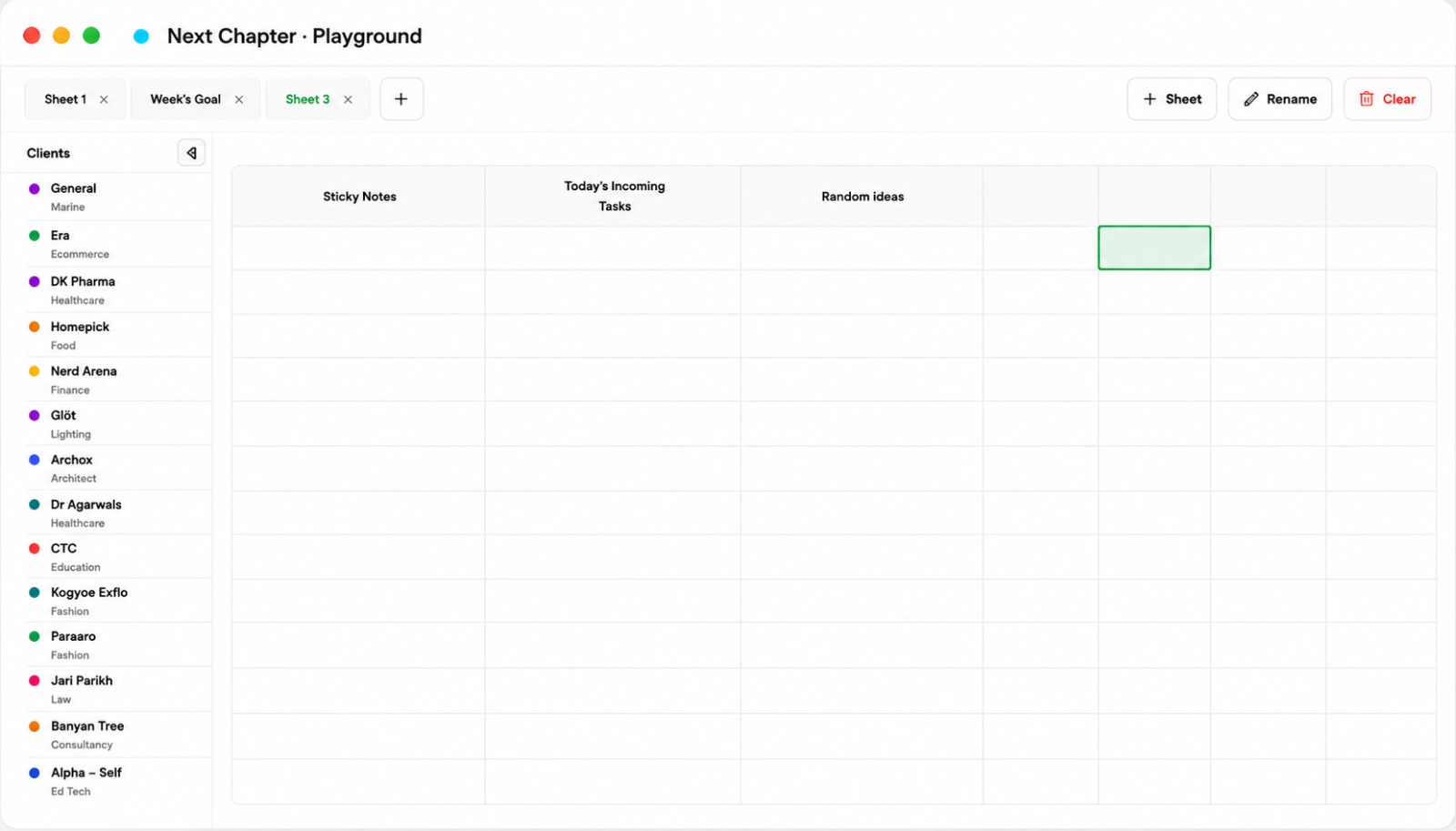Click the green highlighted selected cell

1154,248
